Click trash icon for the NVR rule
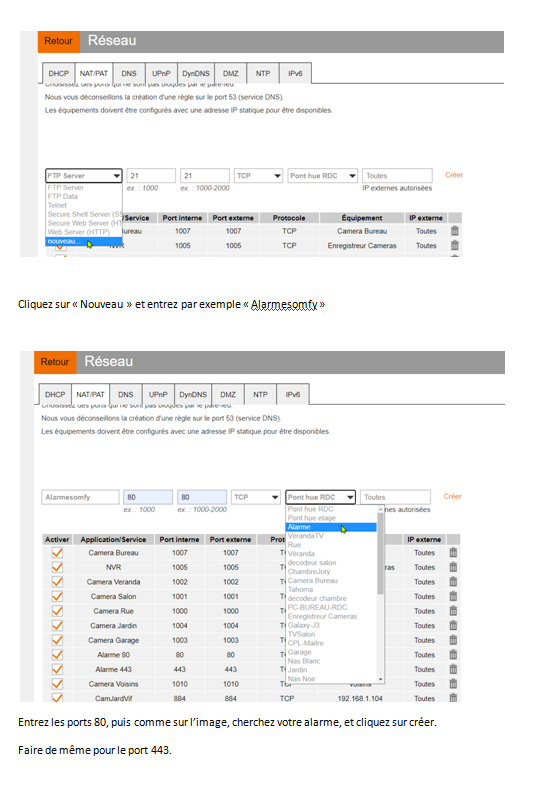This screenshot has height=790, width=543. pos(453,567)
